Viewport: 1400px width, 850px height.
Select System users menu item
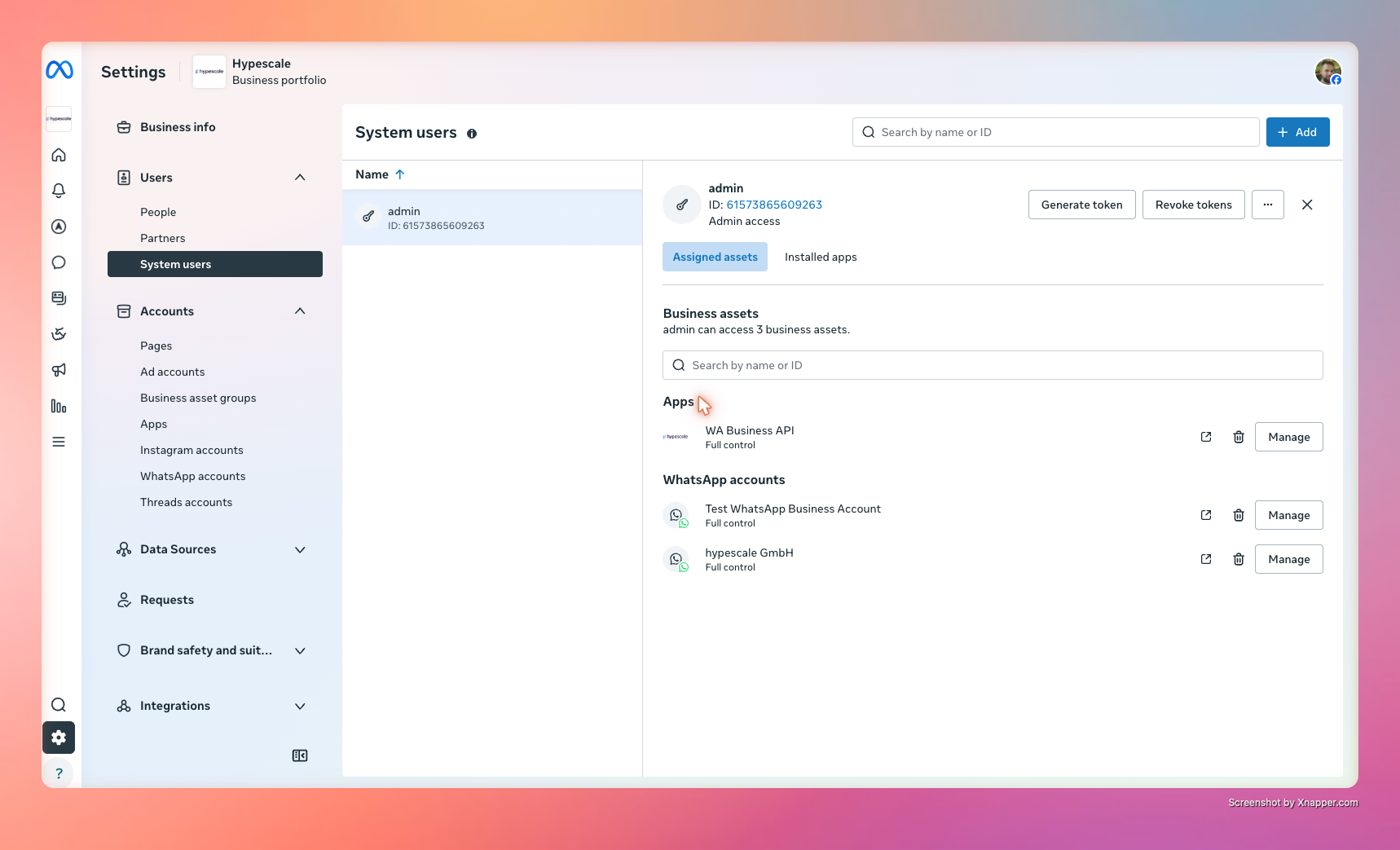click(215, 264)
